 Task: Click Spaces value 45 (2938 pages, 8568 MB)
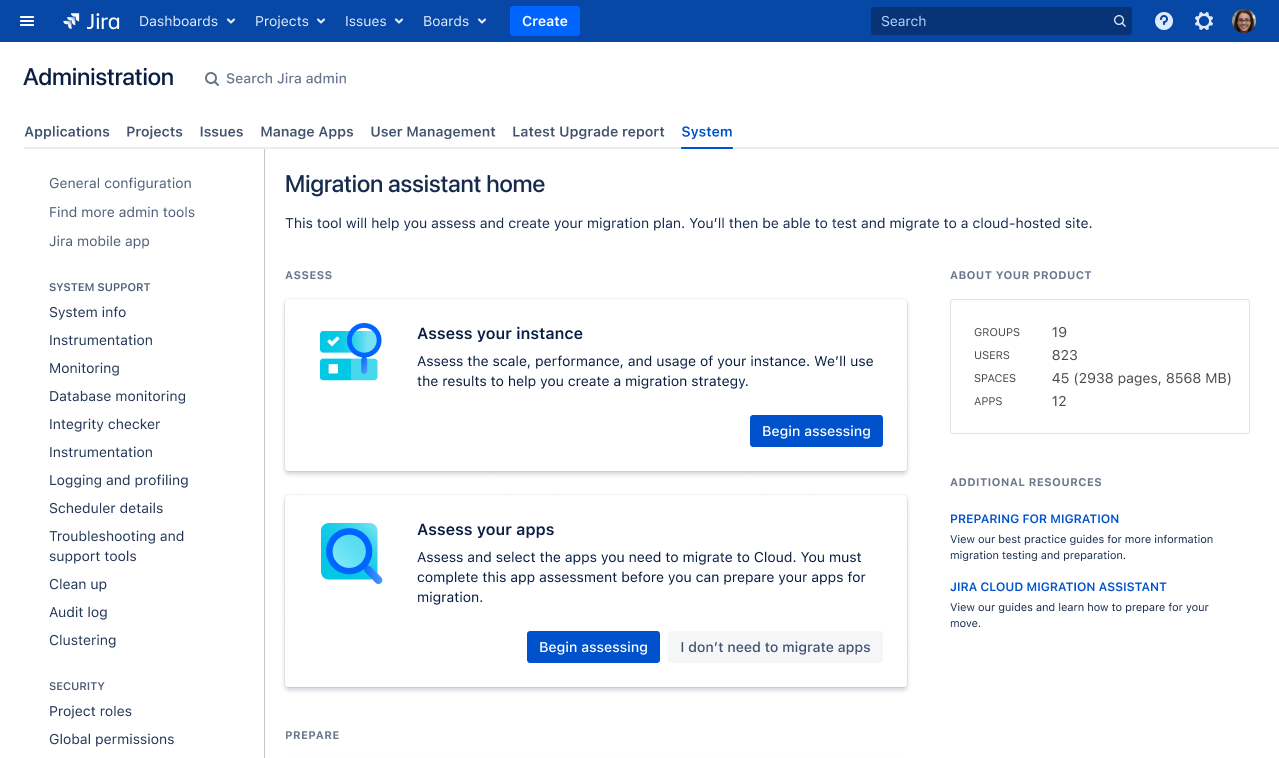[x=1142, y=378]
